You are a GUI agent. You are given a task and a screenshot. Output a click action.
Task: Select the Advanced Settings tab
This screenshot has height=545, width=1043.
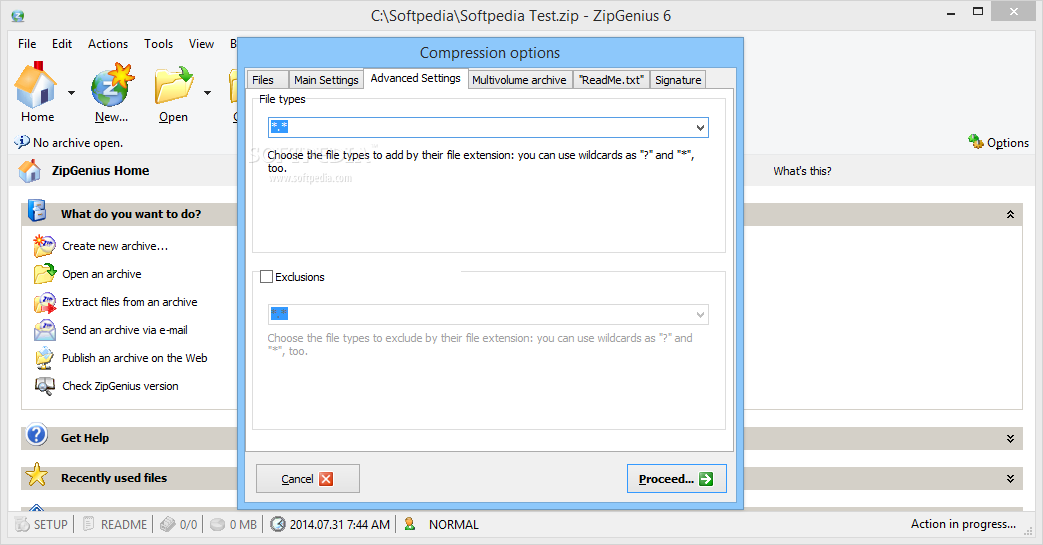tap(416, 78)
